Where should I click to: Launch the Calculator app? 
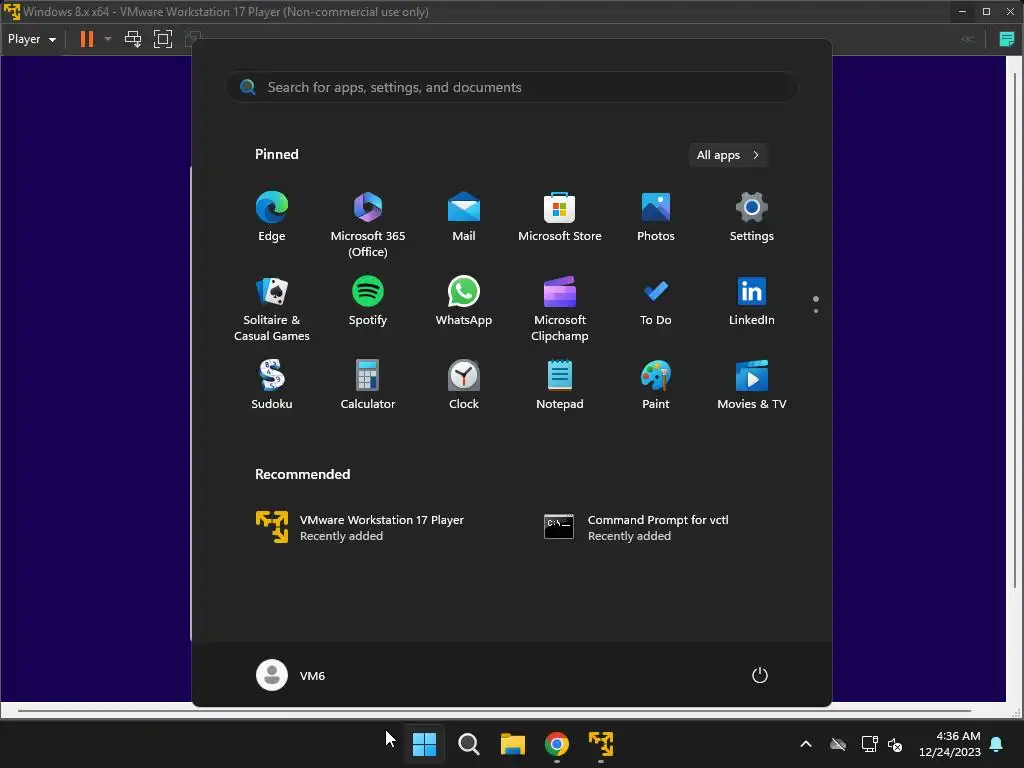pos(368,385)
